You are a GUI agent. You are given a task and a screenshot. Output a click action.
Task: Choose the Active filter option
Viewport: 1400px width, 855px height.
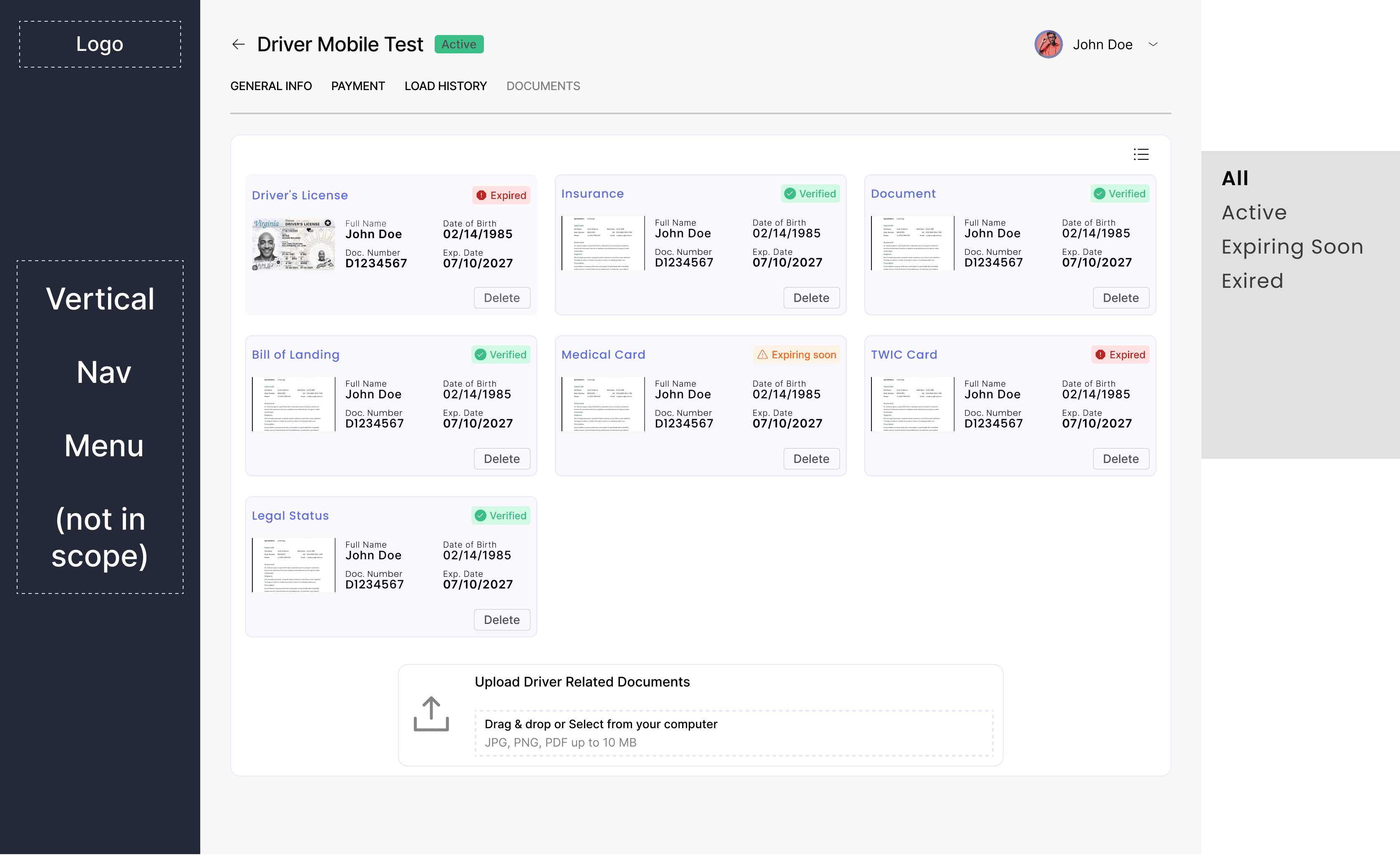pyautogui.click(x=1254, y=212)
